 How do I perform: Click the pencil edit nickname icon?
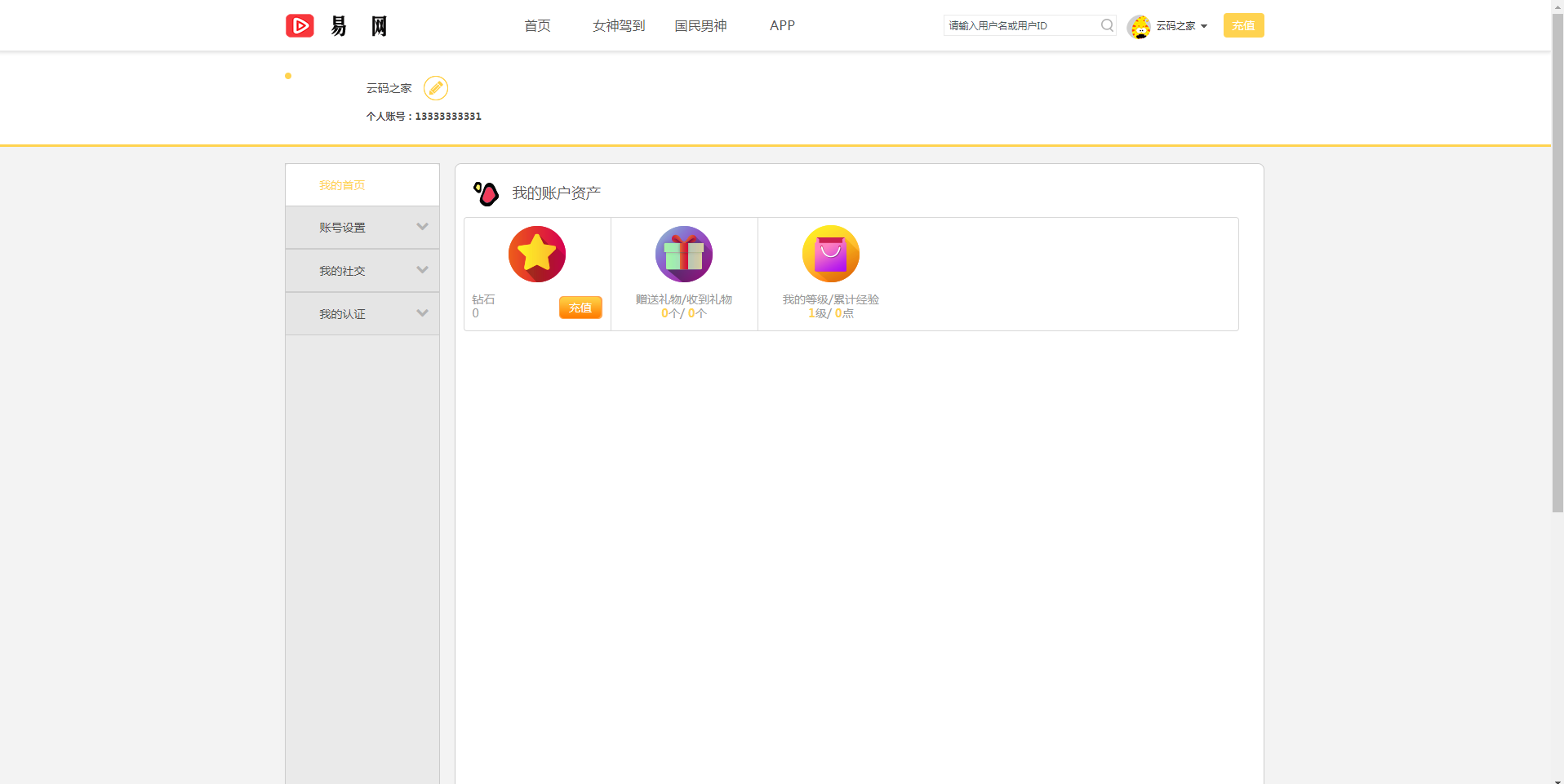tap(436, 87)
